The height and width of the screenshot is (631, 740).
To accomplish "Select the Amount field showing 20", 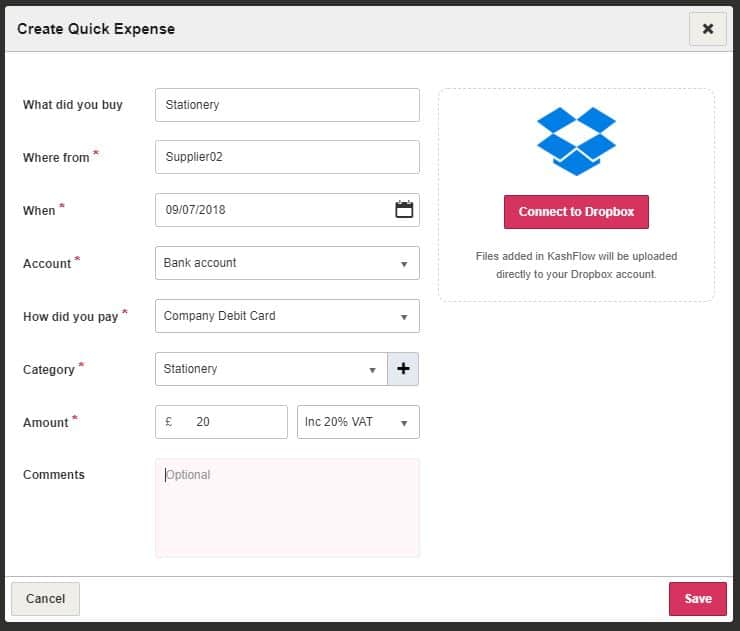I will (x=235, y=422).
